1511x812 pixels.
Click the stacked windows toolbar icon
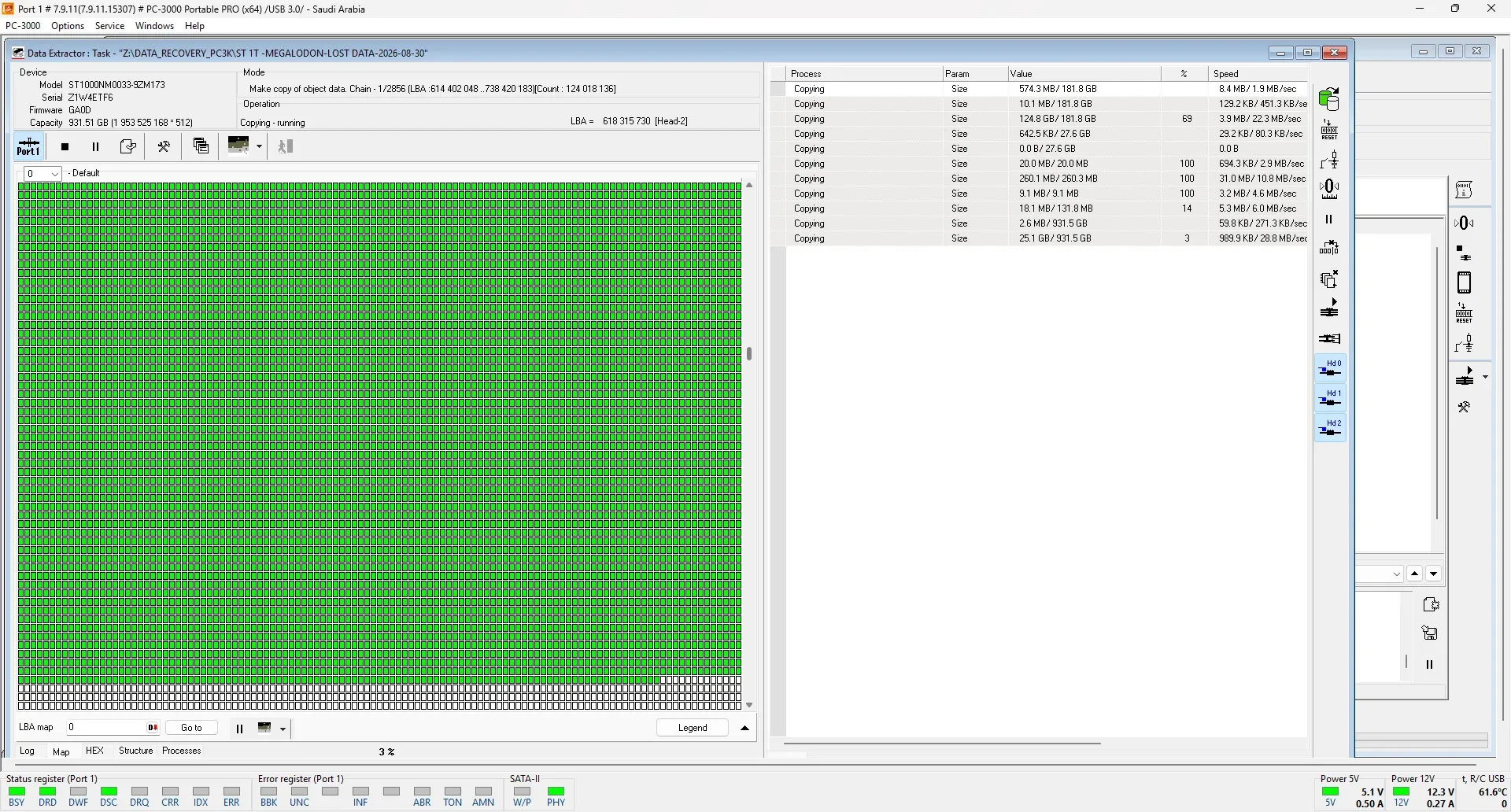coord(201,146)
